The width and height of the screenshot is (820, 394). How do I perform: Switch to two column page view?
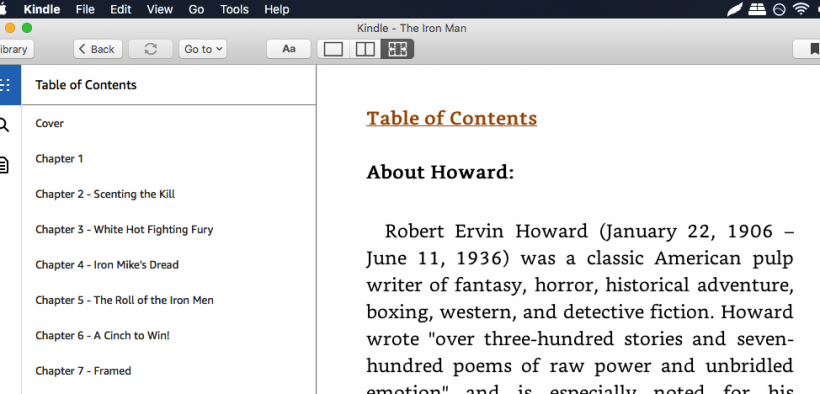(365, 49)
